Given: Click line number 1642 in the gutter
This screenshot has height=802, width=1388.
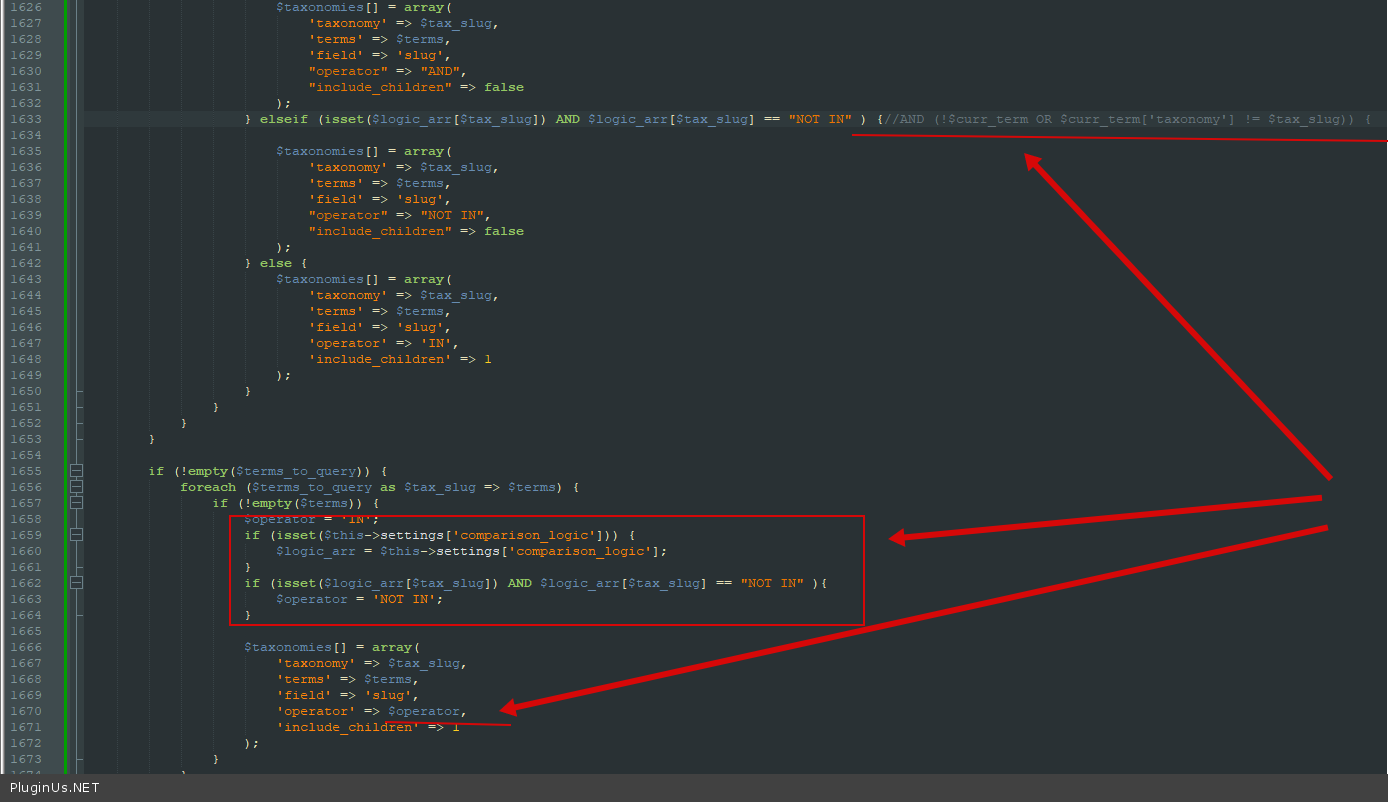Looking at the screenshot, I should pyautogui.click(x=25, y=263).
